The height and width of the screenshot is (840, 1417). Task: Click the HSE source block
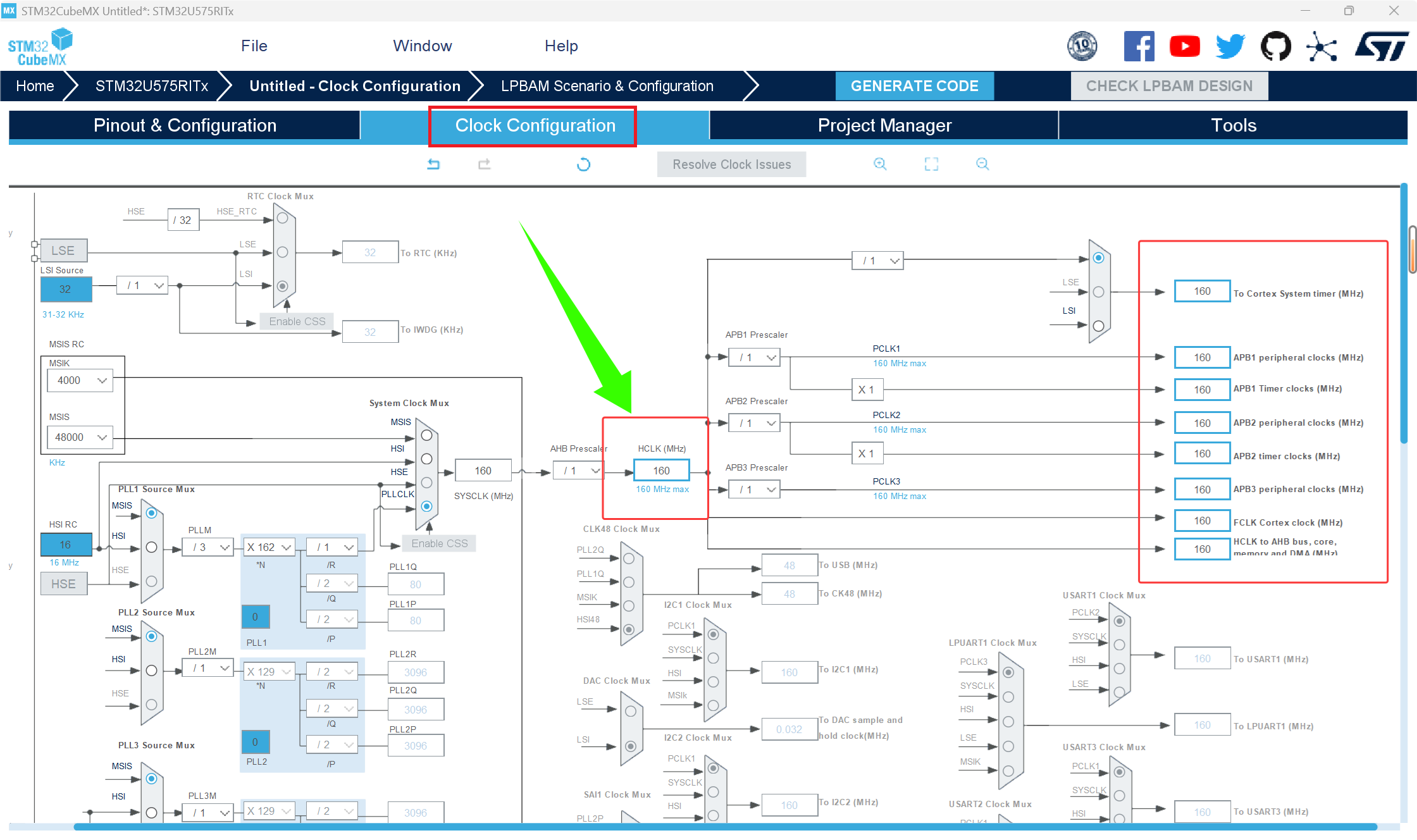coord(64,584)
